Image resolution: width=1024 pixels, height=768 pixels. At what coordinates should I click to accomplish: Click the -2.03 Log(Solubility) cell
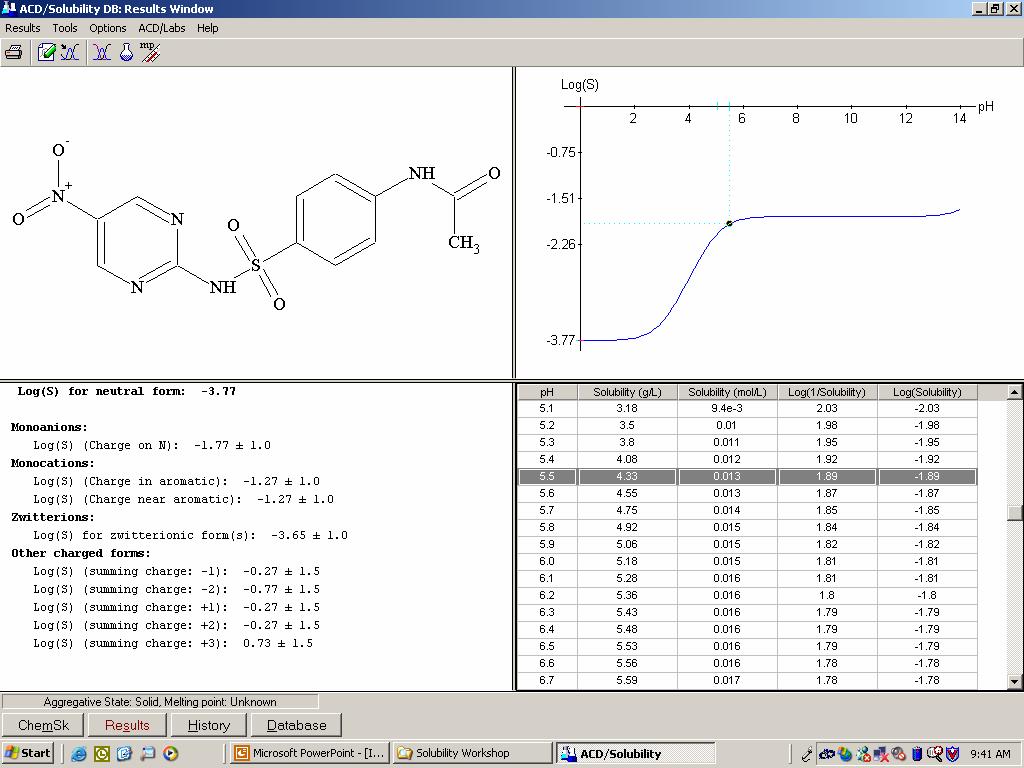927,408
